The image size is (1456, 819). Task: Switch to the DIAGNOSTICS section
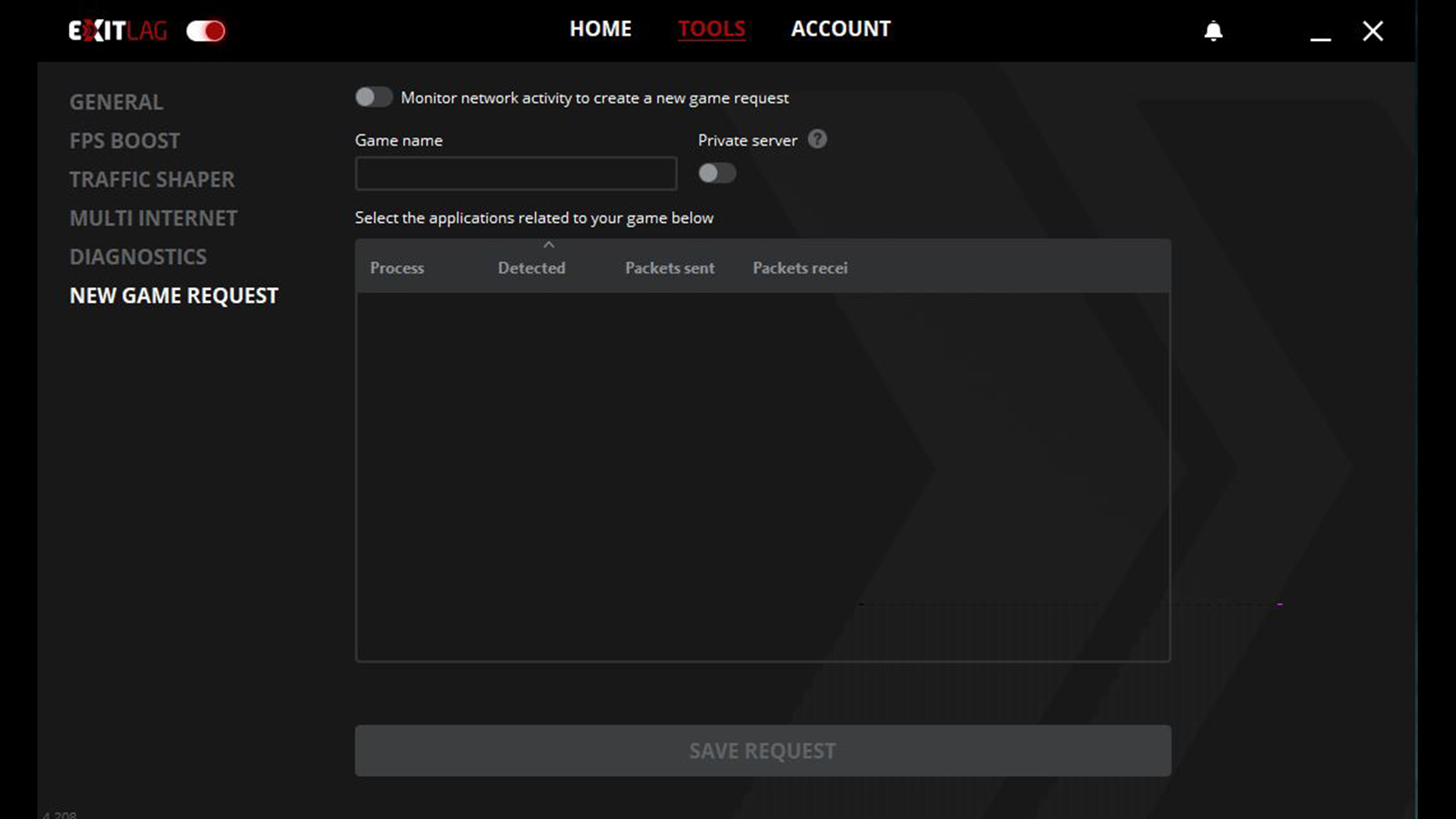pos(138,257)
